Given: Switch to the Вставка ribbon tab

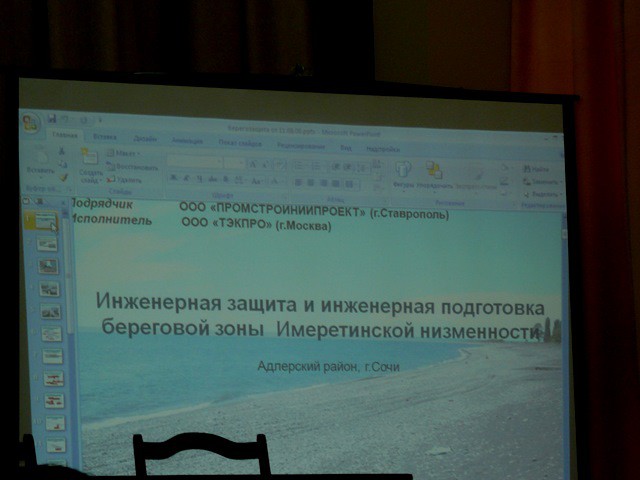Looking at the screenshot, I should coord(104,136).
